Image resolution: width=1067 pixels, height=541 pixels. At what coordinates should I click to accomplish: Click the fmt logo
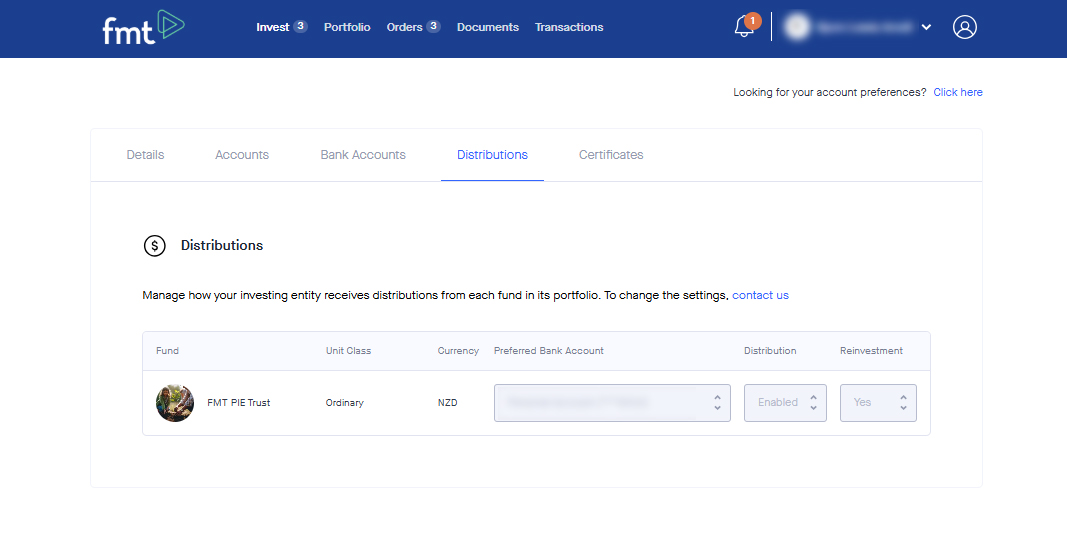coord(143,28)
